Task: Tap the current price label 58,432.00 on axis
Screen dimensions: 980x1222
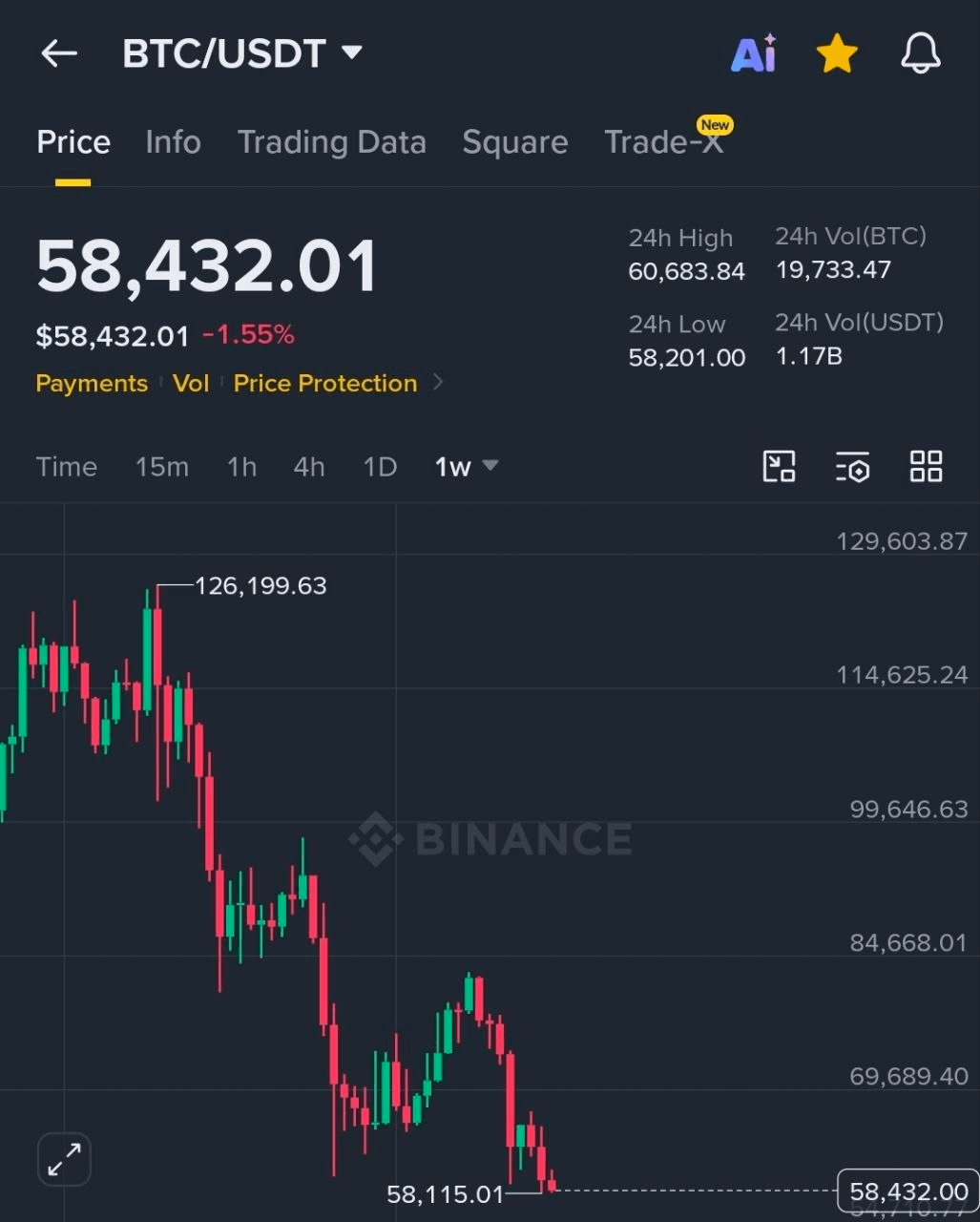Action: click(x=907, y=1191)
